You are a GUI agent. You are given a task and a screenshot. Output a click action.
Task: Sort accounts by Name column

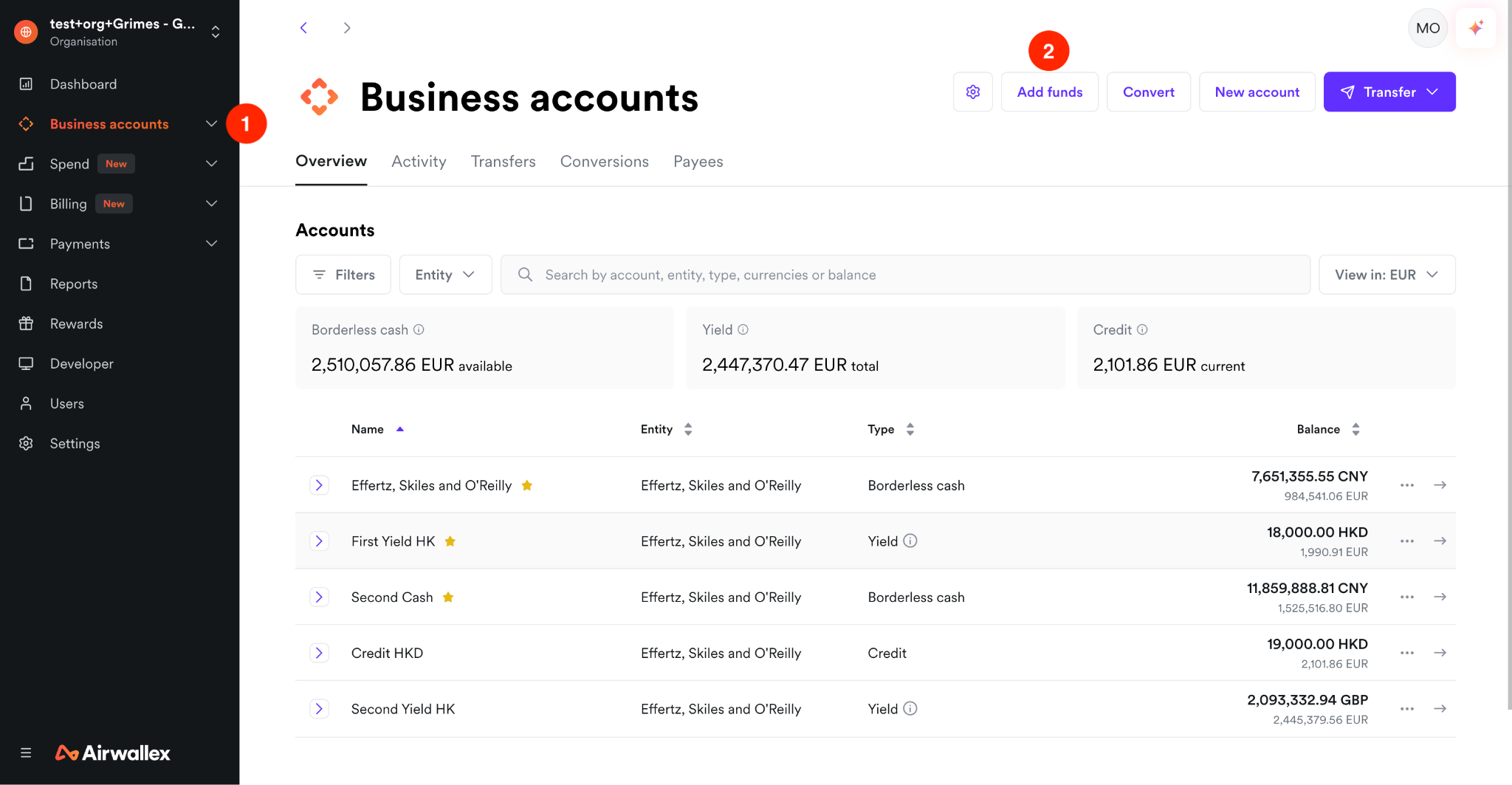click(377, 429)
